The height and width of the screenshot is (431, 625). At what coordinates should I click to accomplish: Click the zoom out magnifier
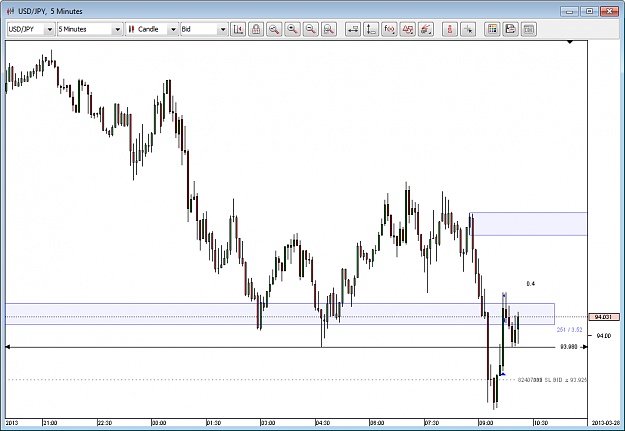pyautogui.click(x=311, y=29)
